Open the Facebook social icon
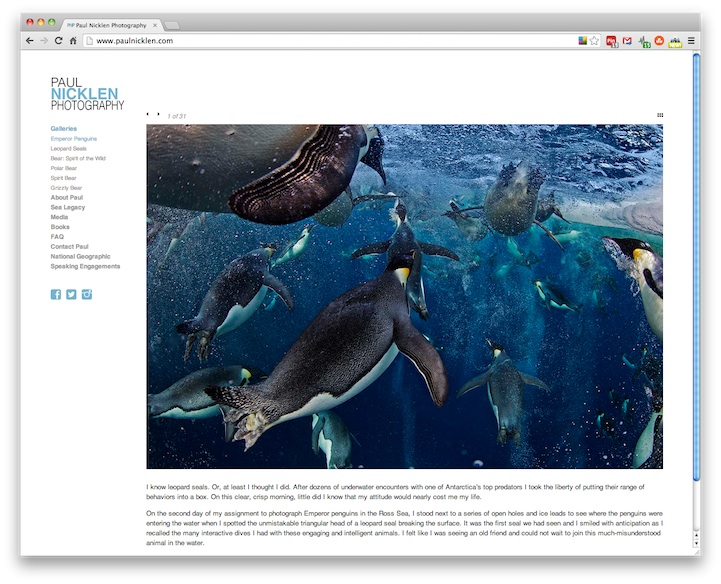 [56, 294]
